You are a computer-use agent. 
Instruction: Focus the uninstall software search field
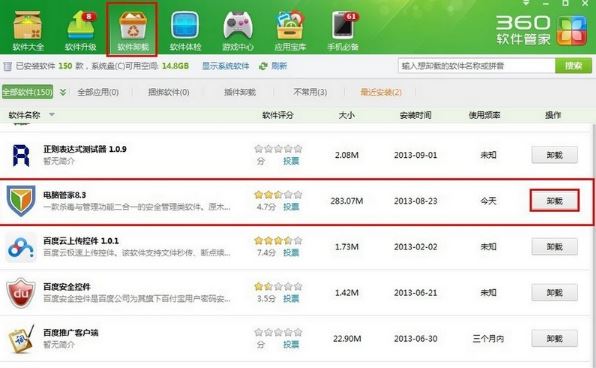pyautogui.click(x=477, y=66)
